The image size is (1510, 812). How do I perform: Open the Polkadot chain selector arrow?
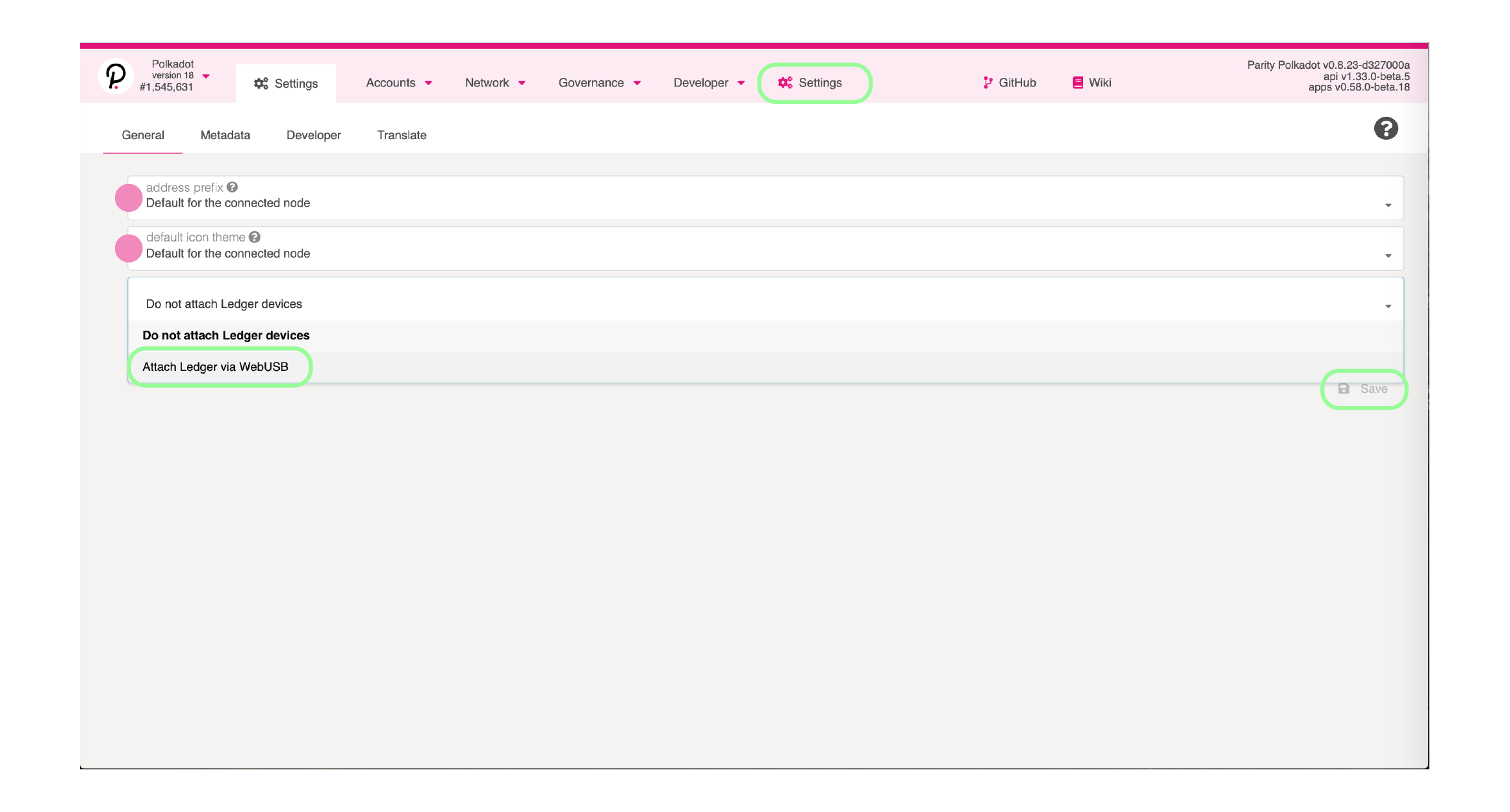point(206,76)
